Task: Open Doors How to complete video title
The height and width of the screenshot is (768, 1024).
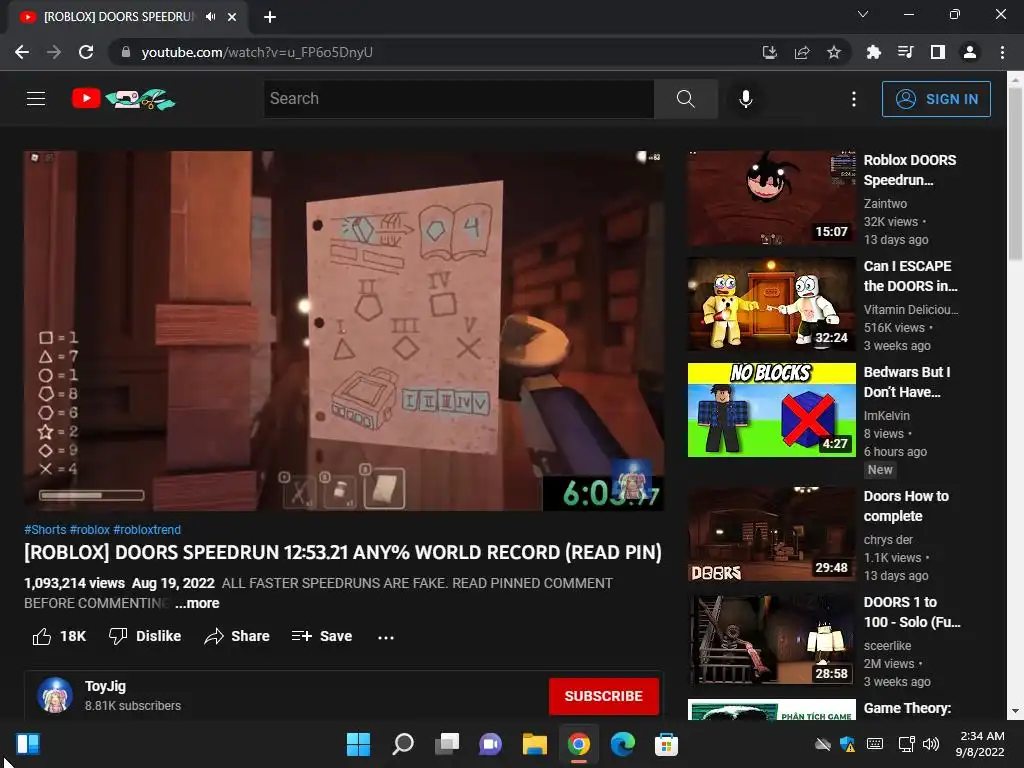Action: click(x=906, y=506)
